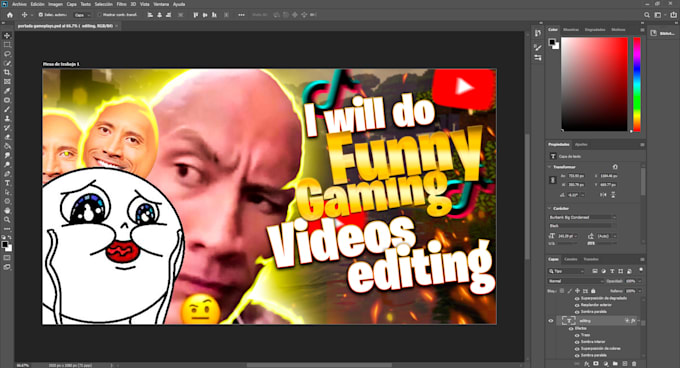Flip horizontally icon in Transform section
The image size is (680, 368).
coord(603,195)
